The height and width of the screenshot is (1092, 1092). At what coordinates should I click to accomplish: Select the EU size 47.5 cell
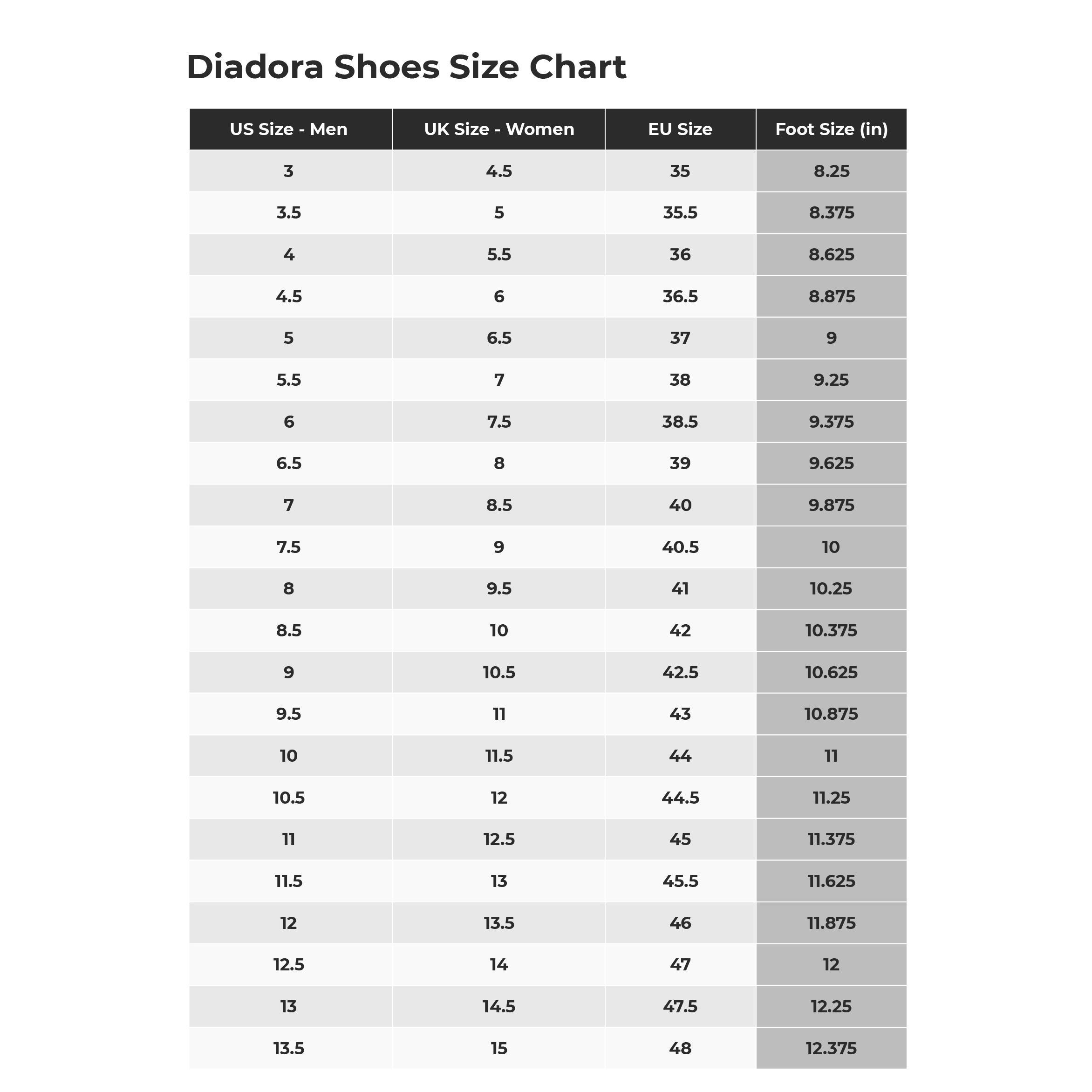tap(680, 1006)
